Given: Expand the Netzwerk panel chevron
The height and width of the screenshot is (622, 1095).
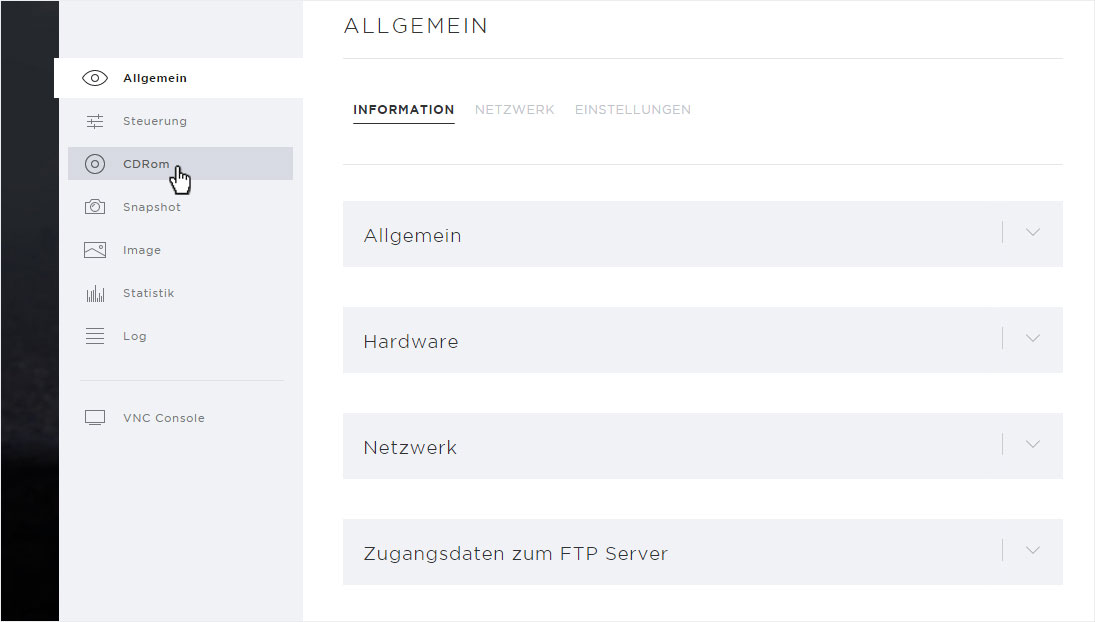Looking at the screenshot, I should click(x=1033, y=444).
